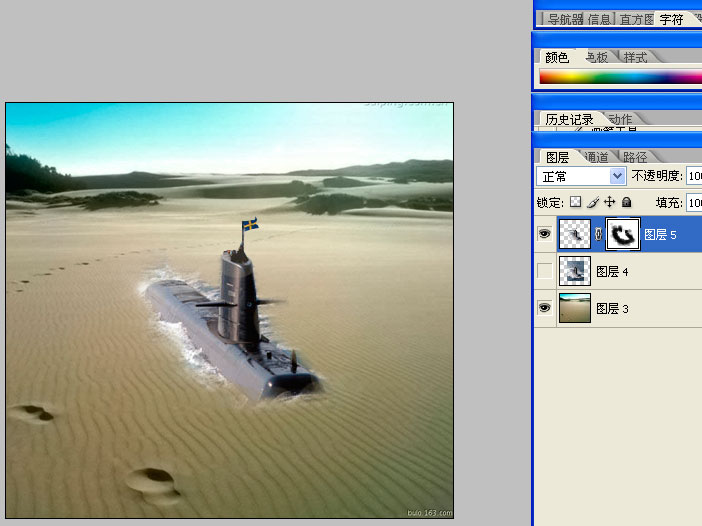
Task: Toggle lock all padlock icon
Action: point(627,202)
